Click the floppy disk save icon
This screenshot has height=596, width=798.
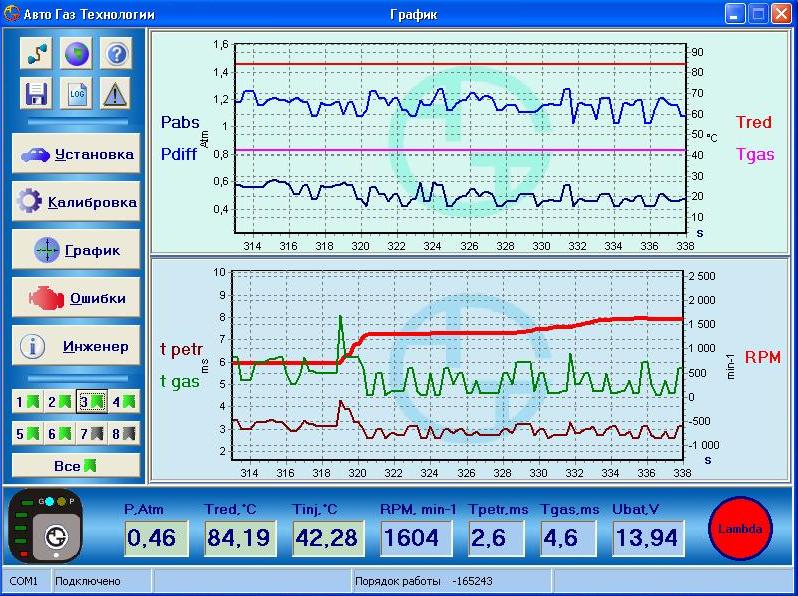(x=36, y=94)
